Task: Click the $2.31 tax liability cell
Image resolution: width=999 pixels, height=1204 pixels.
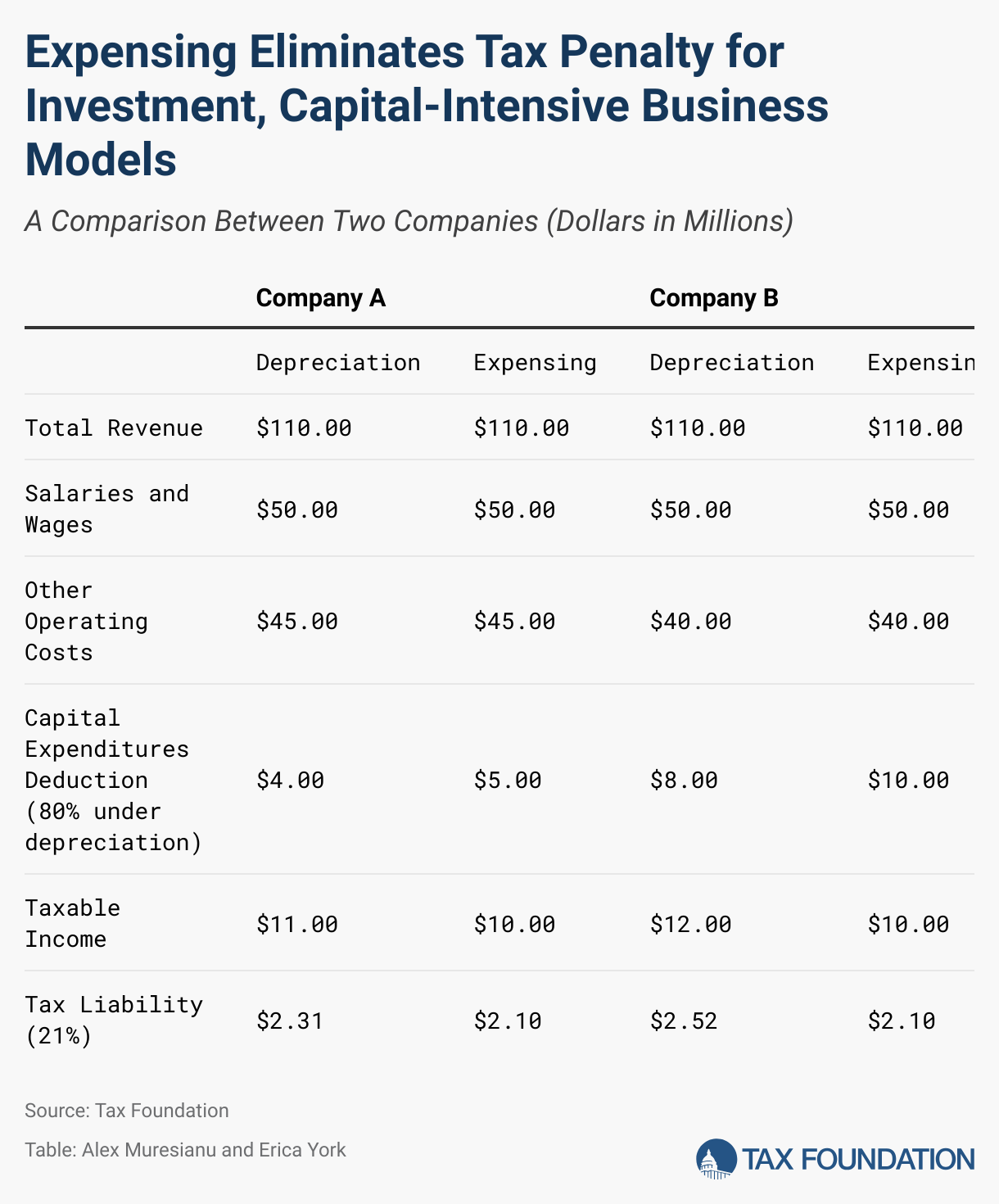Action: 290,1021
